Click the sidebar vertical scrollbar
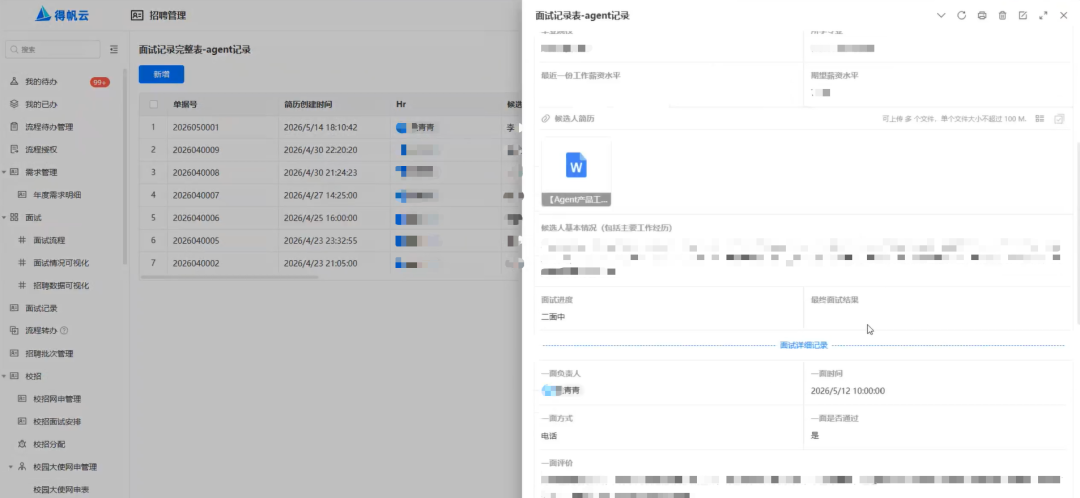The height and width of the screenshot is (498, 1080). pos(125,165)
